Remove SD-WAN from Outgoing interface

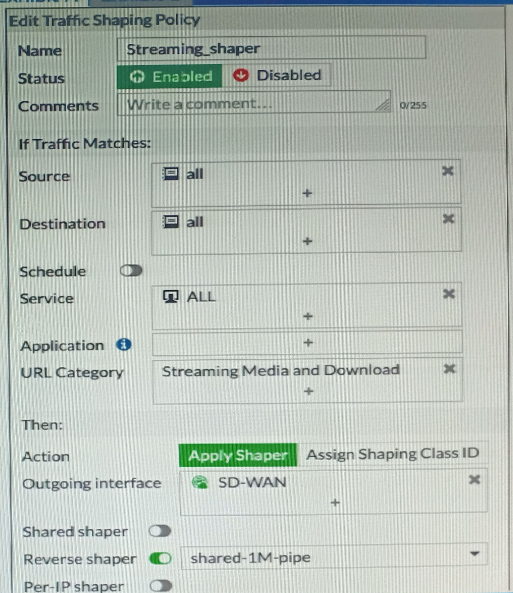click(474, 480)
